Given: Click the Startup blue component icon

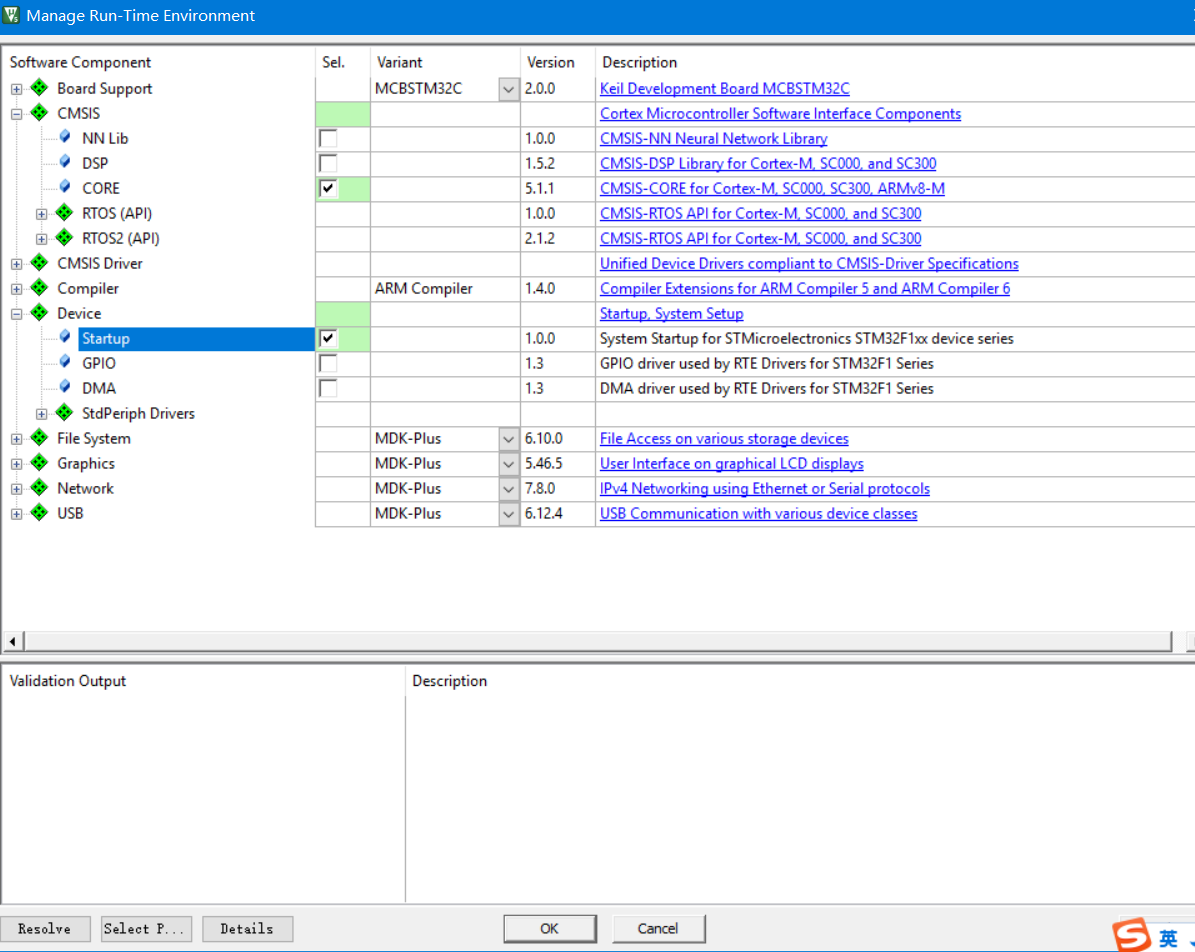Looking at the screenshot, I should (x=65, y=338).
